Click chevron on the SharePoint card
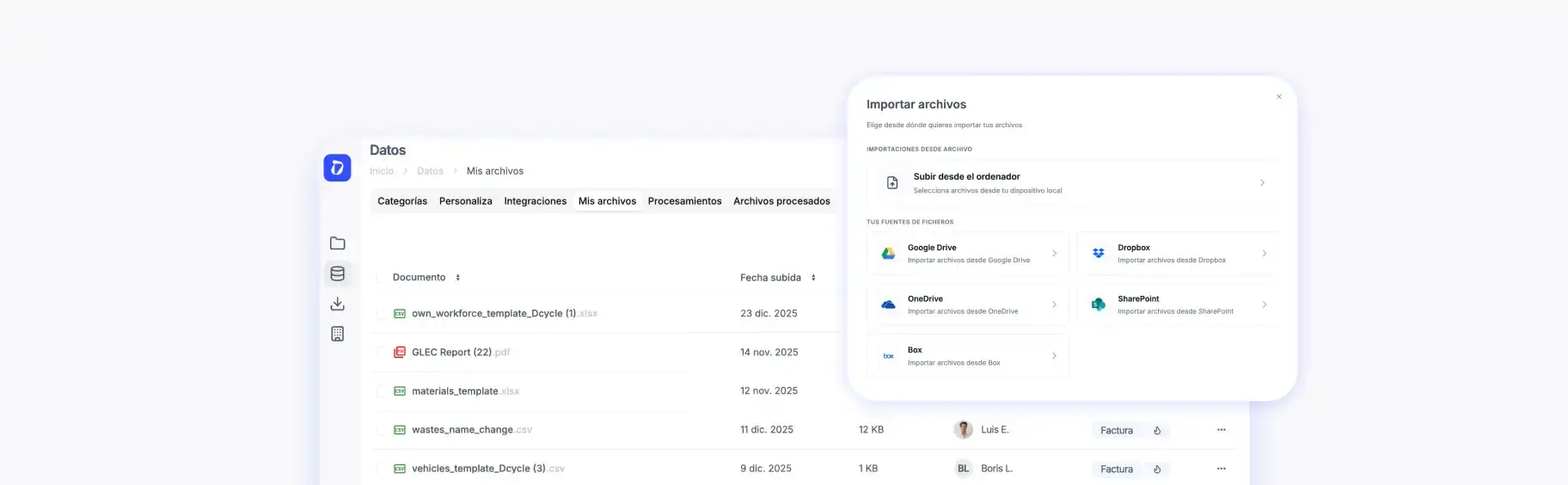 point(1264,304)
